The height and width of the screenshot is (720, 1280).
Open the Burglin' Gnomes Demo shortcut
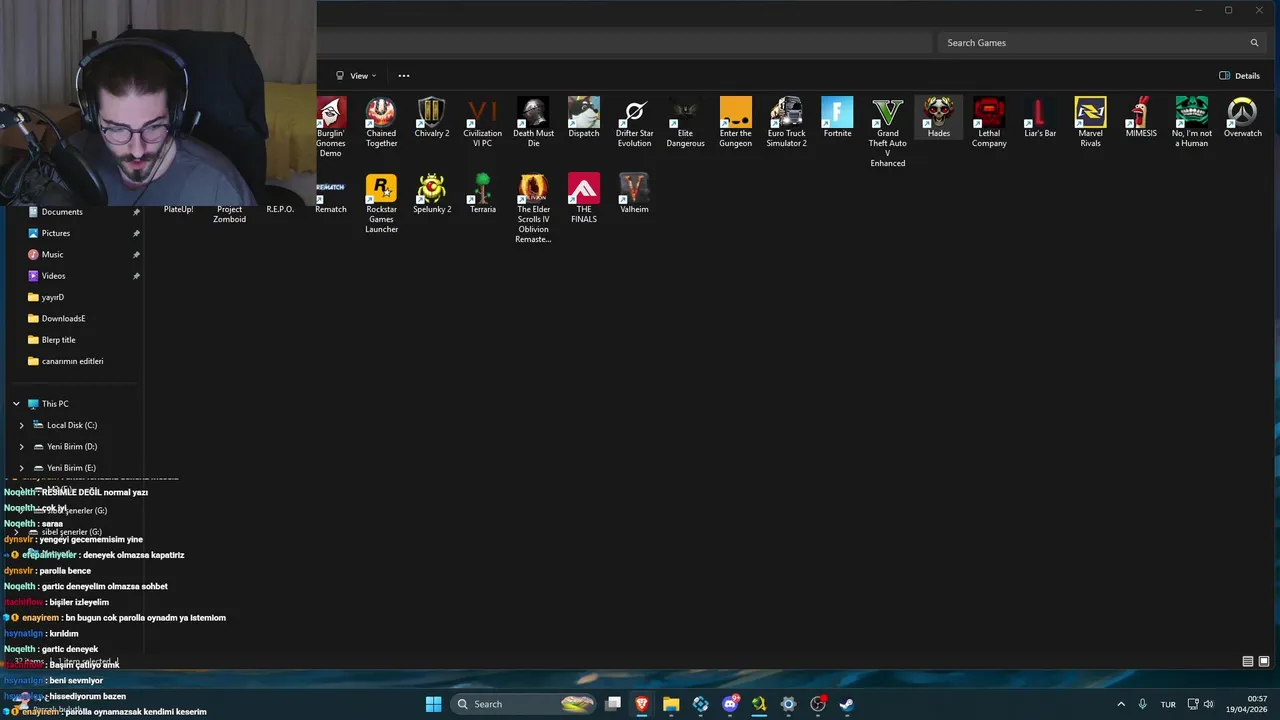331,127
